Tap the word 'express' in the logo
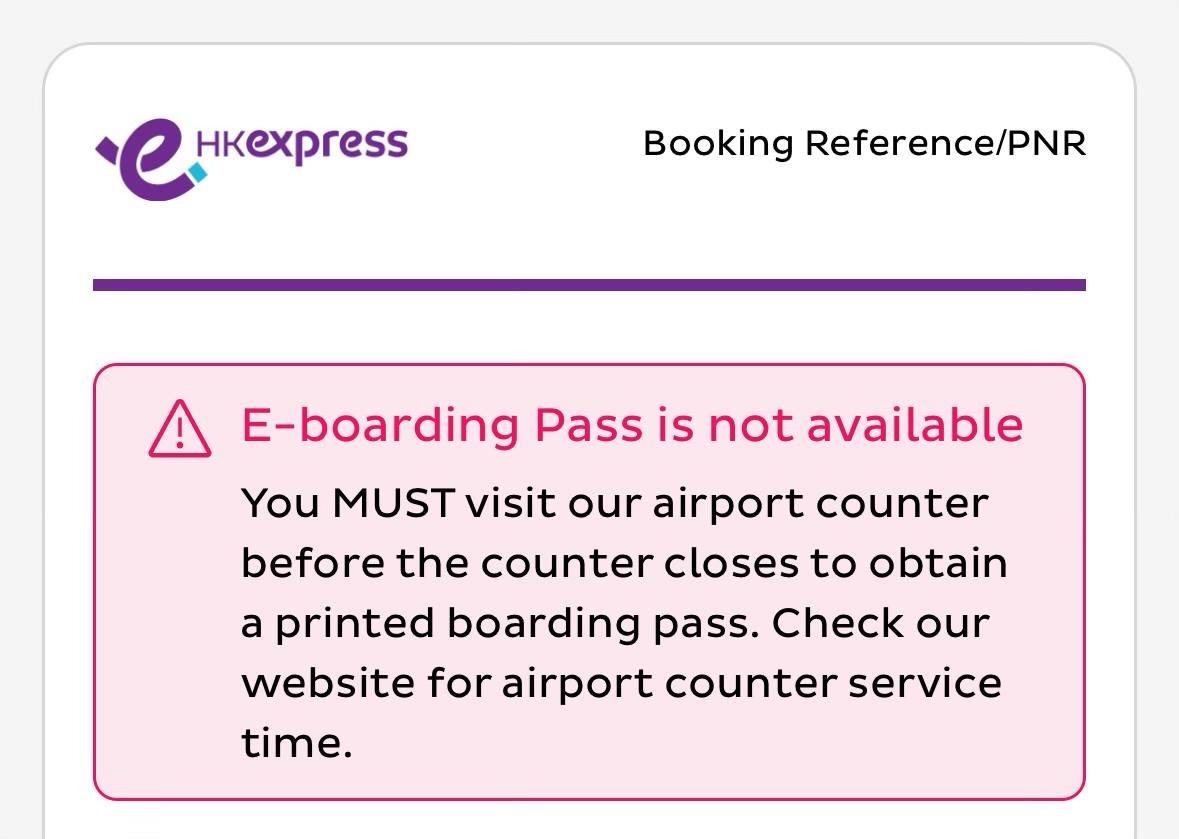The height and width of the screenshot is (839, 1179). pyautogui.click(x=327, y=146)
